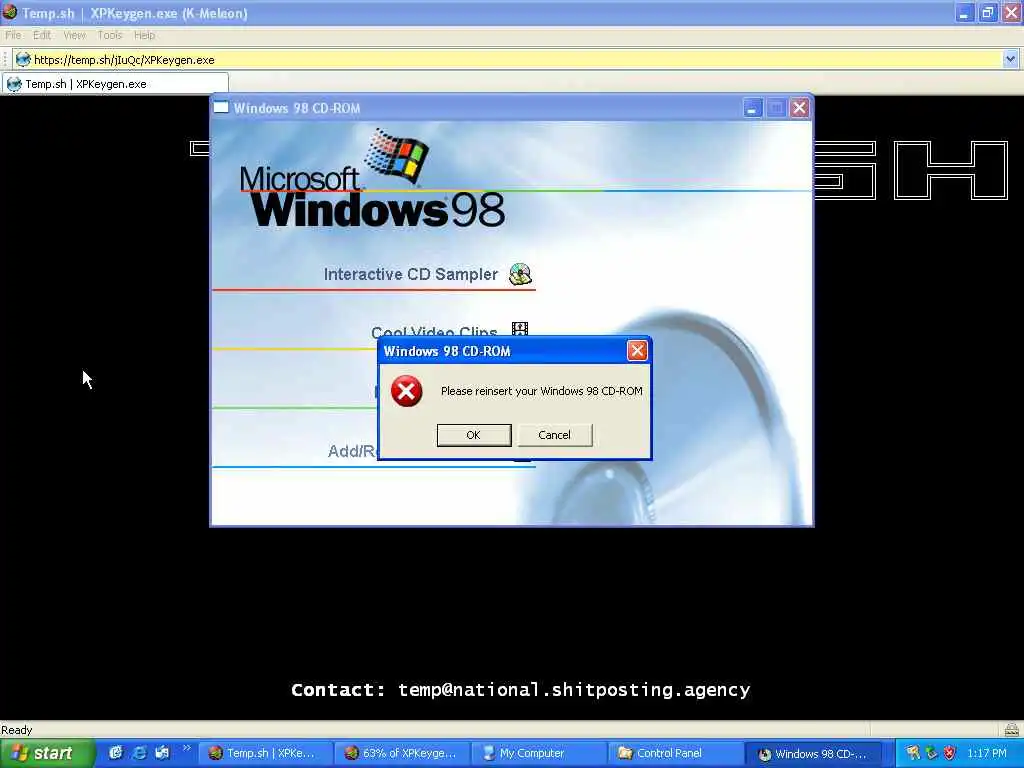This screenshot has width=1024, height=768.
Task: Click Windows 98 CD-ROM taskbar button
Action: (x=812, y=754)
